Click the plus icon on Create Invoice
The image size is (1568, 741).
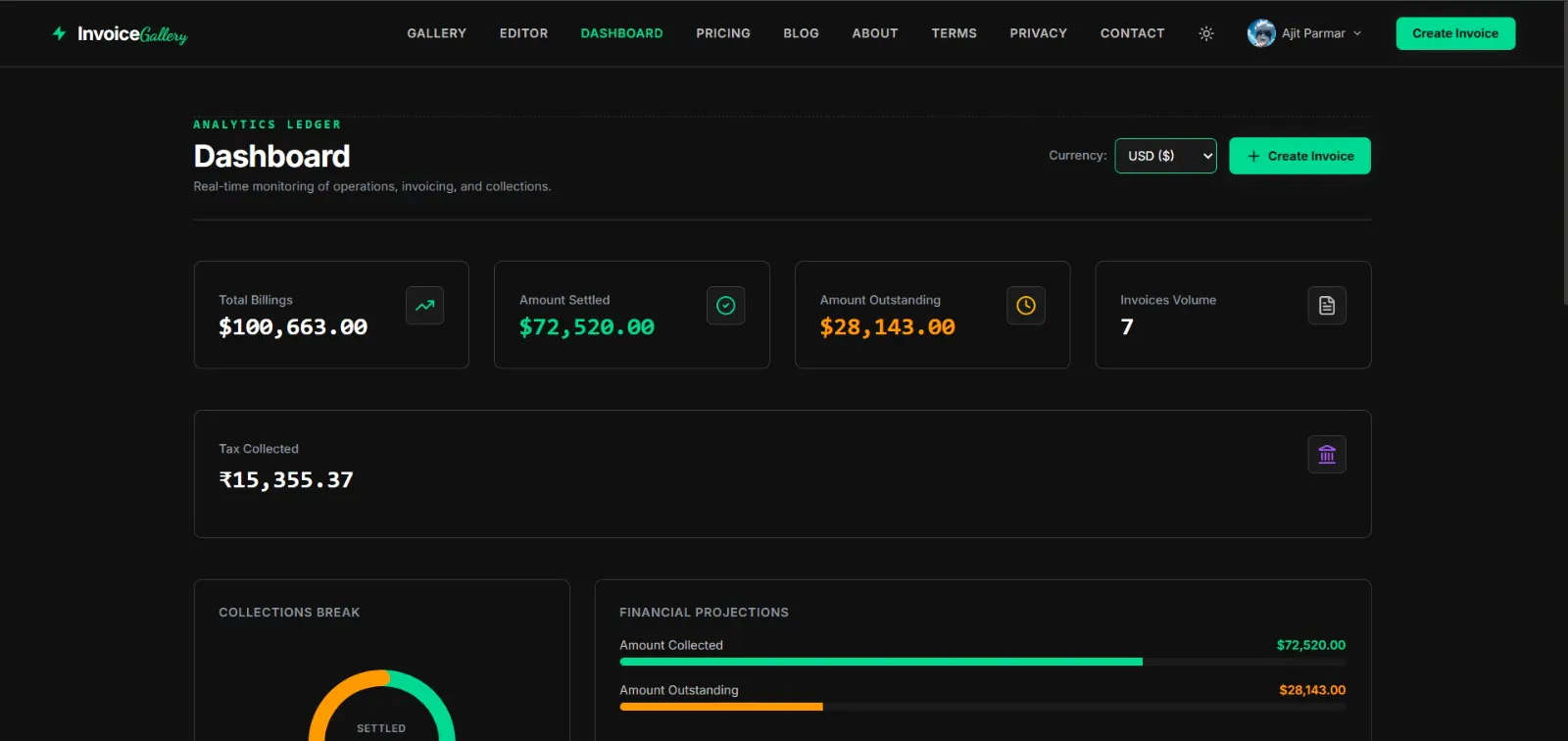click(x=1253, y=156)
